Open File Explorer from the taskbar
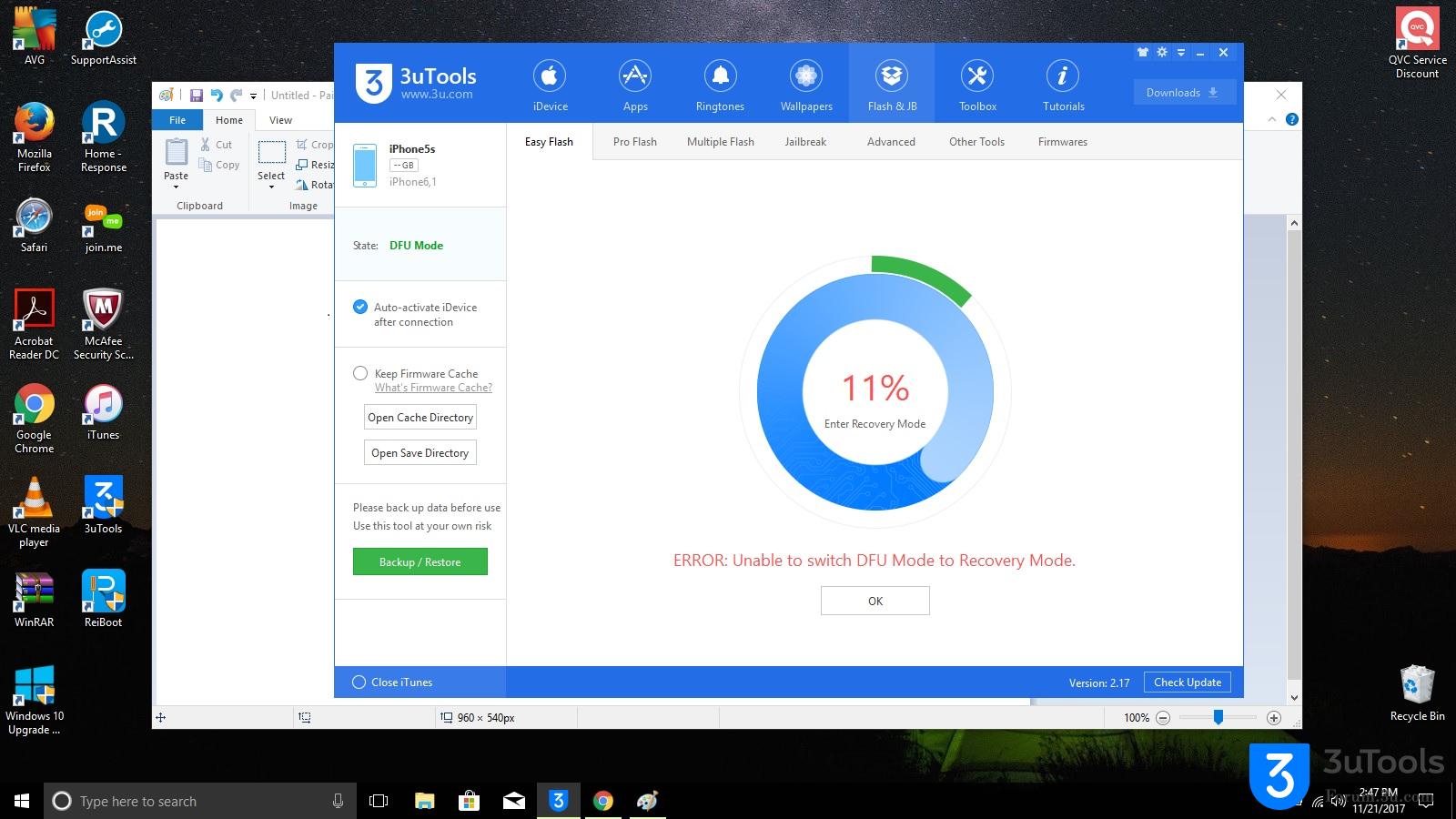This screenshot has width=1456, height=819. [x=425, y=801]
